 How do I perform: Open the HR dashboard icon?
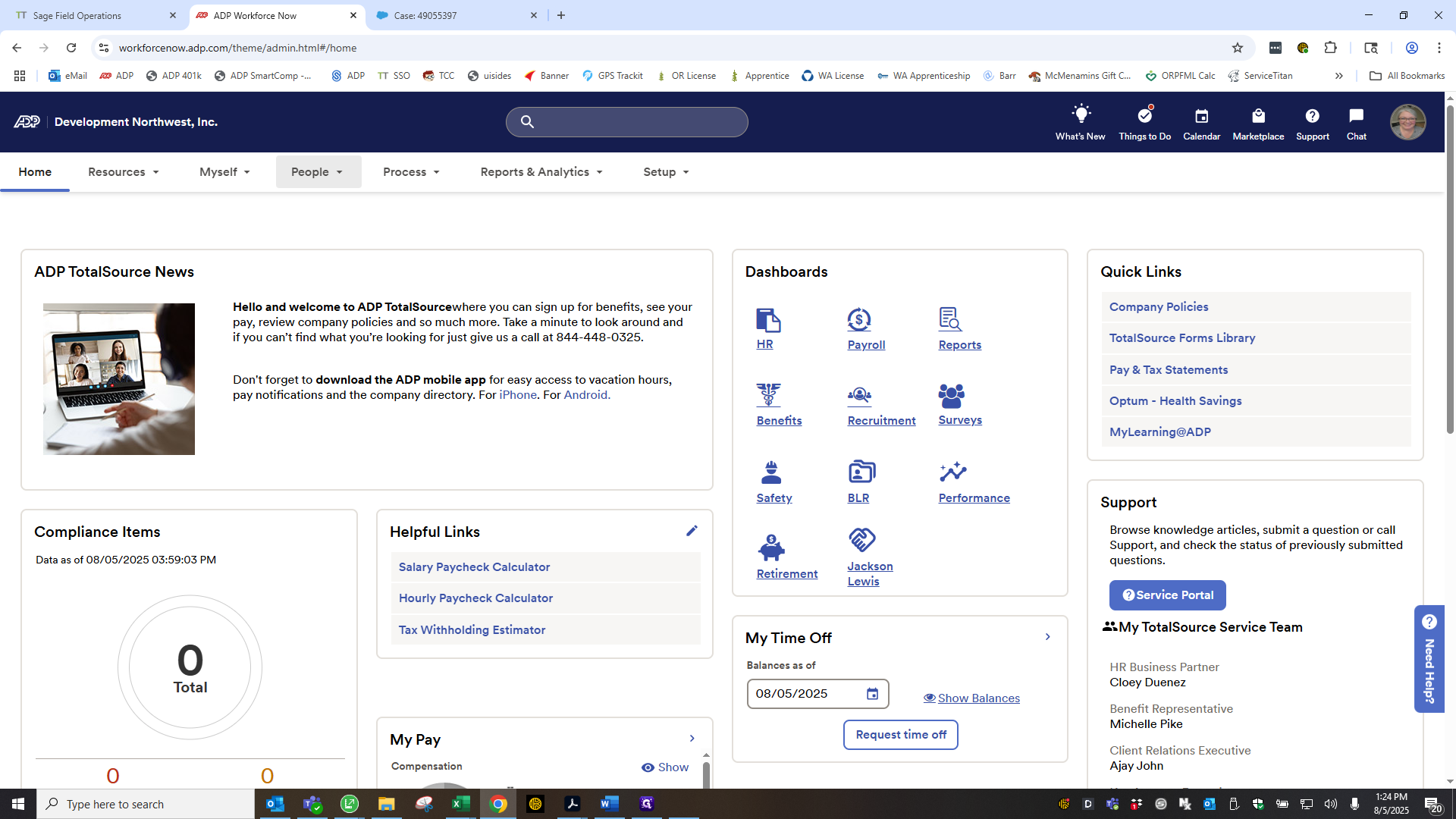(768, 320)
